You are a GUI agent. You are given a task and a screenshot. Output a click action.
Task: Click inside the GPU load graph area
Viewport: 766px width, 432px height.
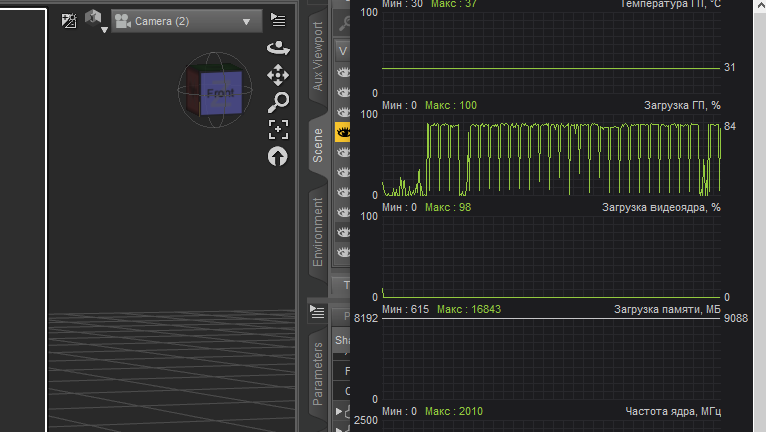pos(551,155)
